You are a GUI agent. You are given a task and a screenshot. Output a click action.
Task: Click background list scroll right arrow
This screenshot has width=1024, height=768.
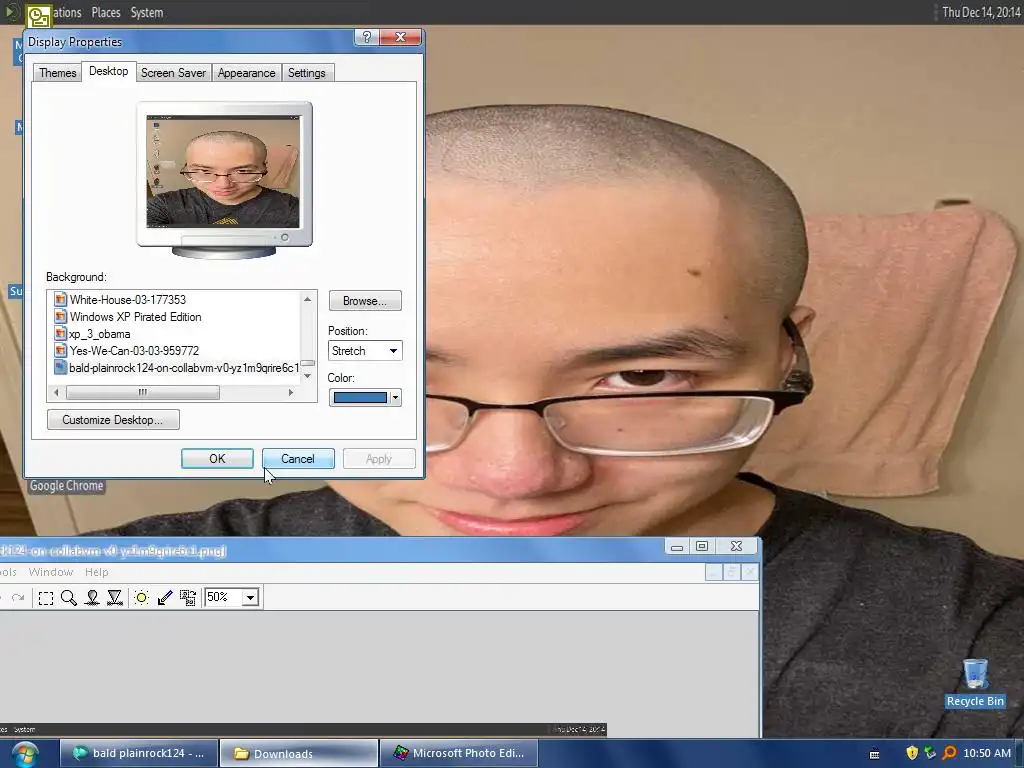(x=291, y=392)
